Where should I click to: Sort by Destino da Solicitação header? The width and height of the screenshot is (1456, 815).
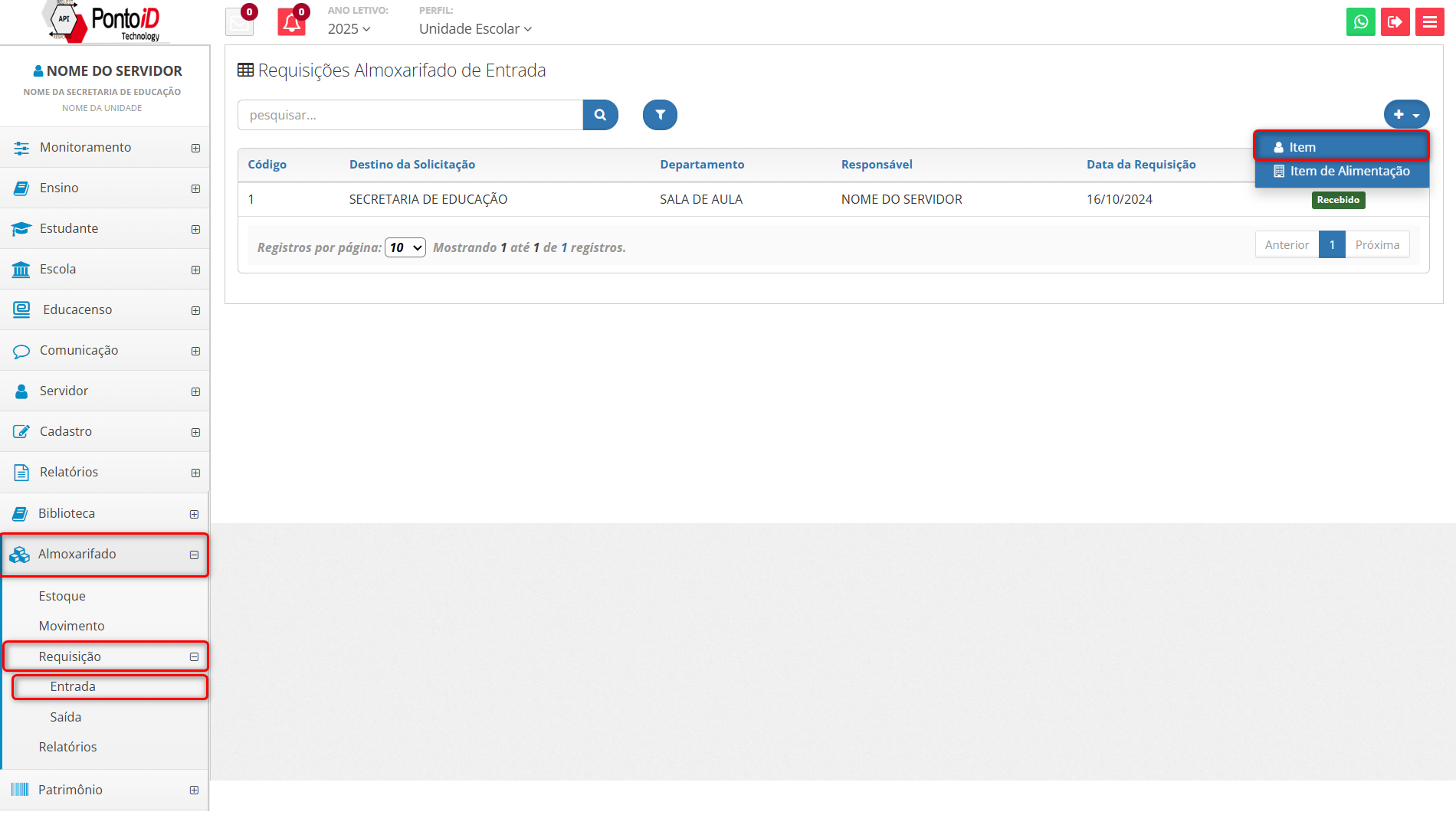[x=412, y=165]
